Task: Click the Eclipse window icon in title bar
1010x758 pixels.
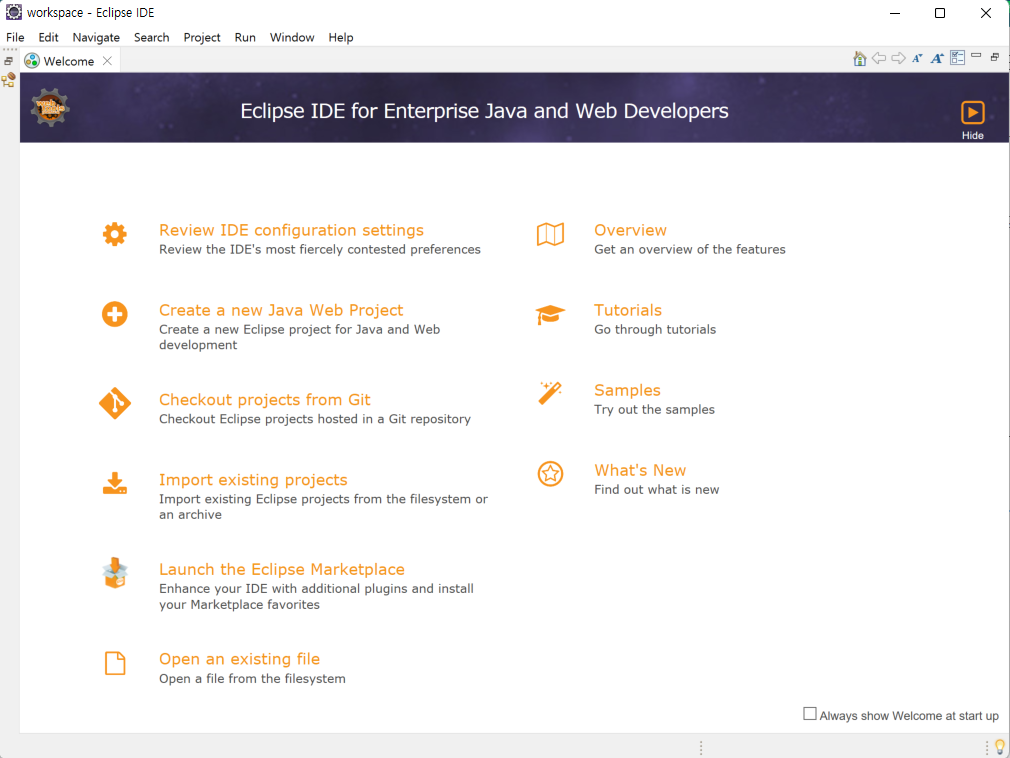Action: coord(14,12)
